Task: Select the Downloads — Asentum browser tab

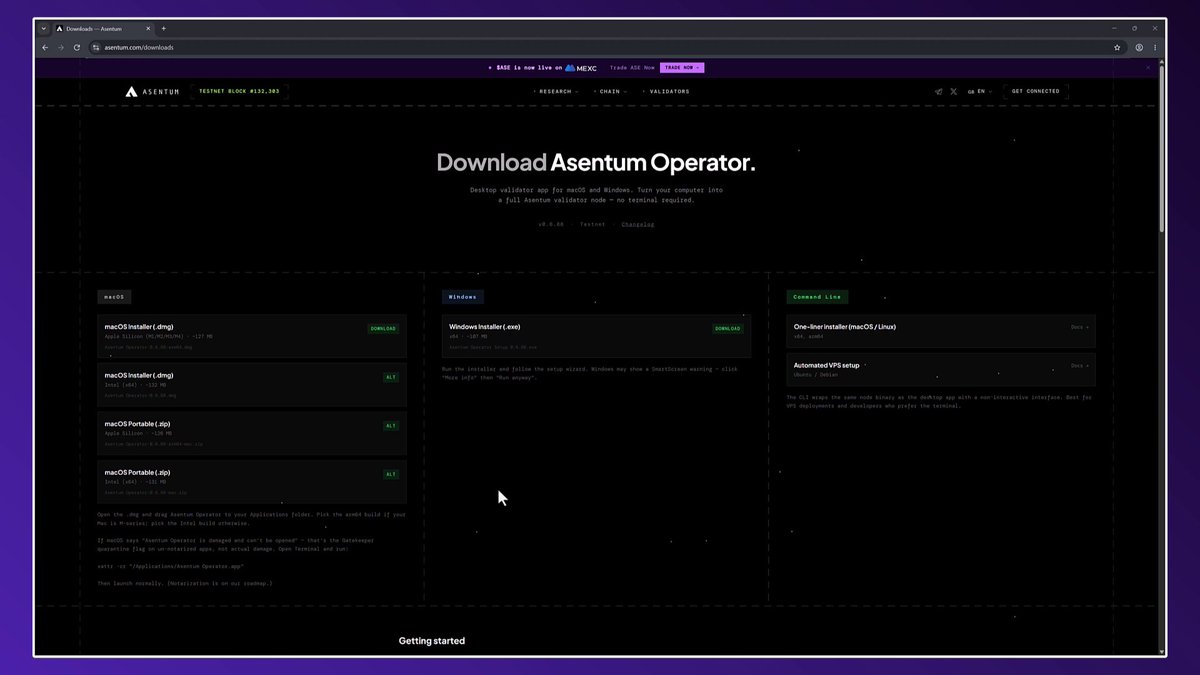Action: coord(102,28)
